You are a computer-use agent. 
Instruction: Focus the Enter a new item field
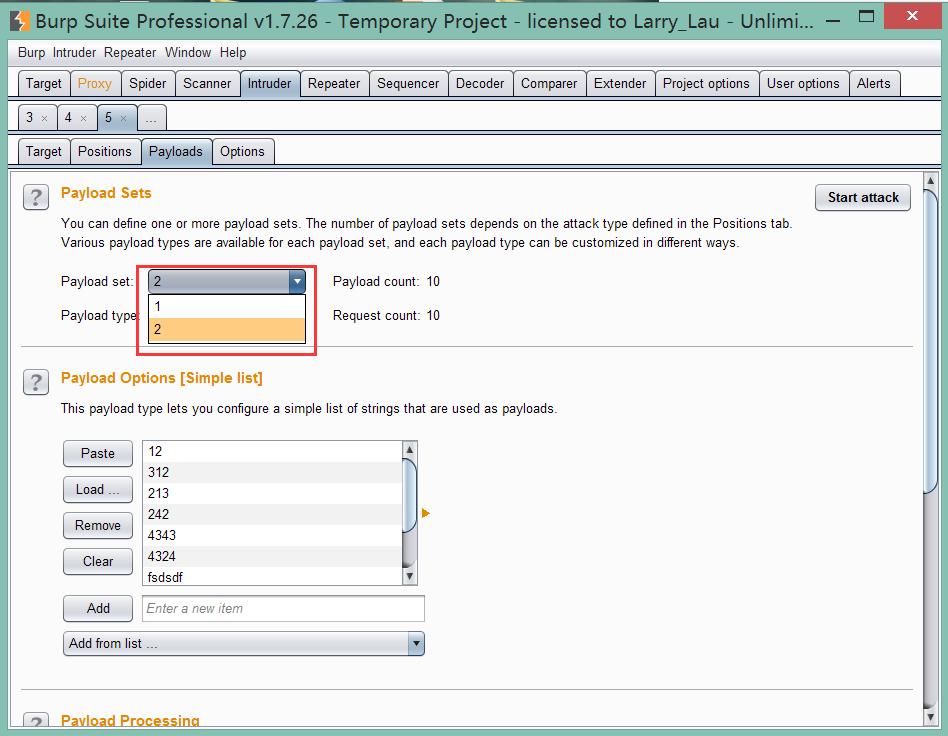pyautogui.click(x=283, y=608)
